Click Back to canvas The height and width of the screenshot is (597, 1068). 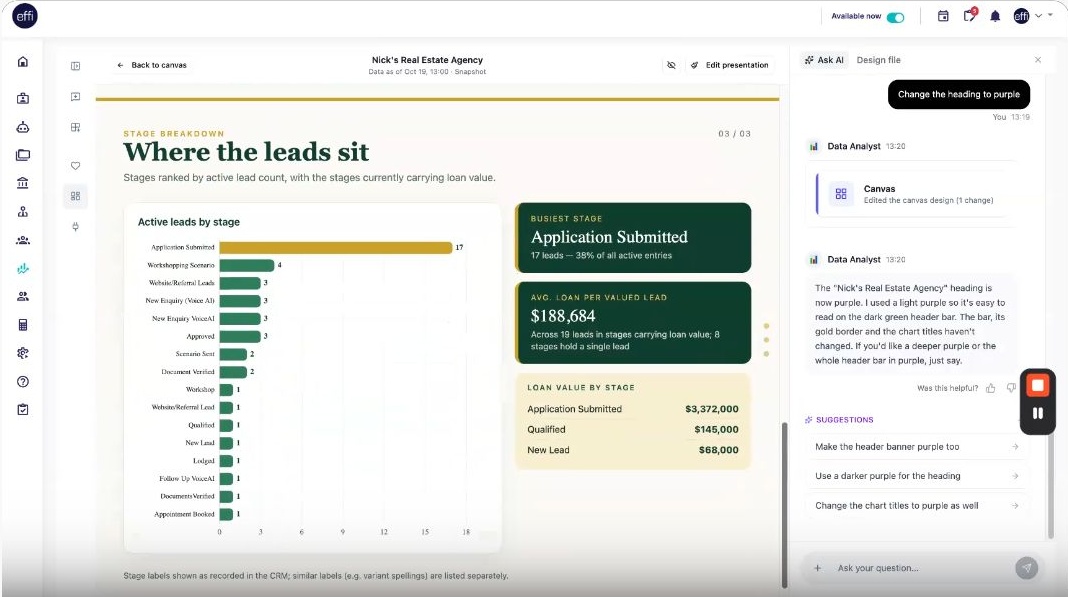(x=152, y=65)
